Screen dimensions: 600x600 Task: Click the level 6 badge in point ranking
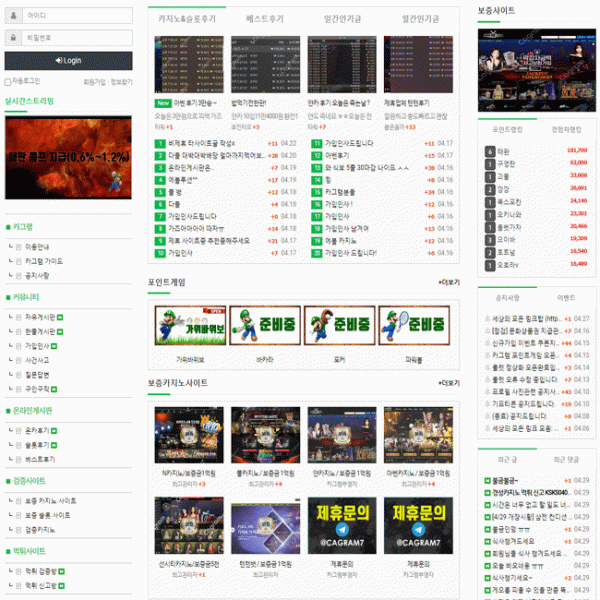tap(490, 152)
